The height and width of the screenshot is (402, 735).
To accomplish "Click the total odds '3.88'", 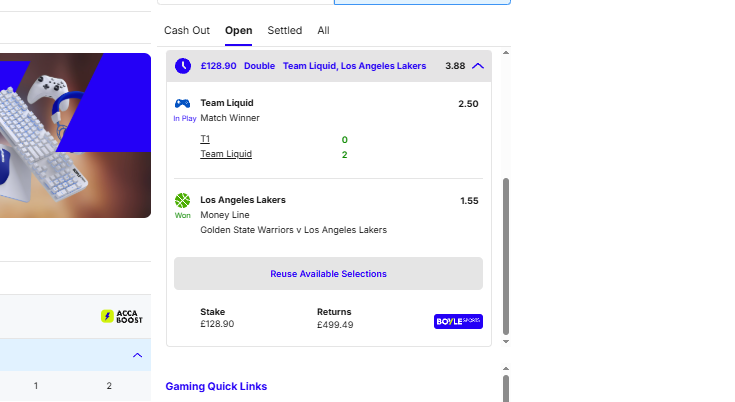I will 455,66.
